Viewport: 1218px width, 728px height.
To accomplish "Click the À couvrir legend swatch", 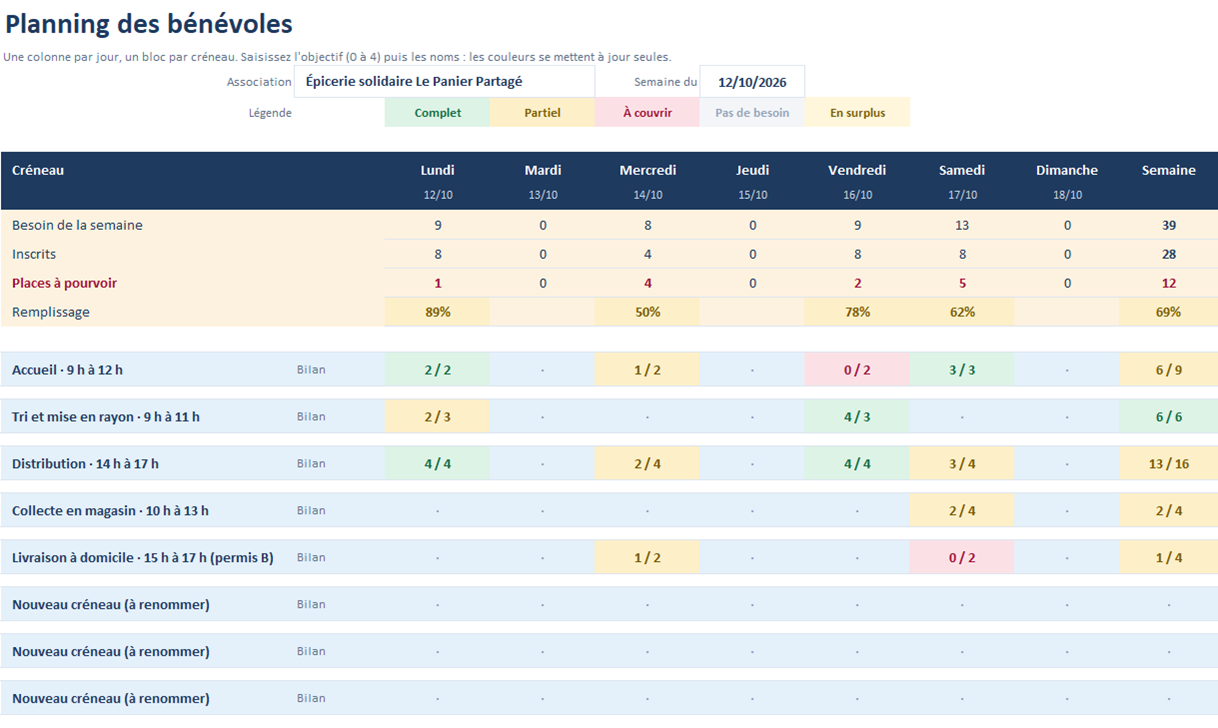I will [647, 113].
